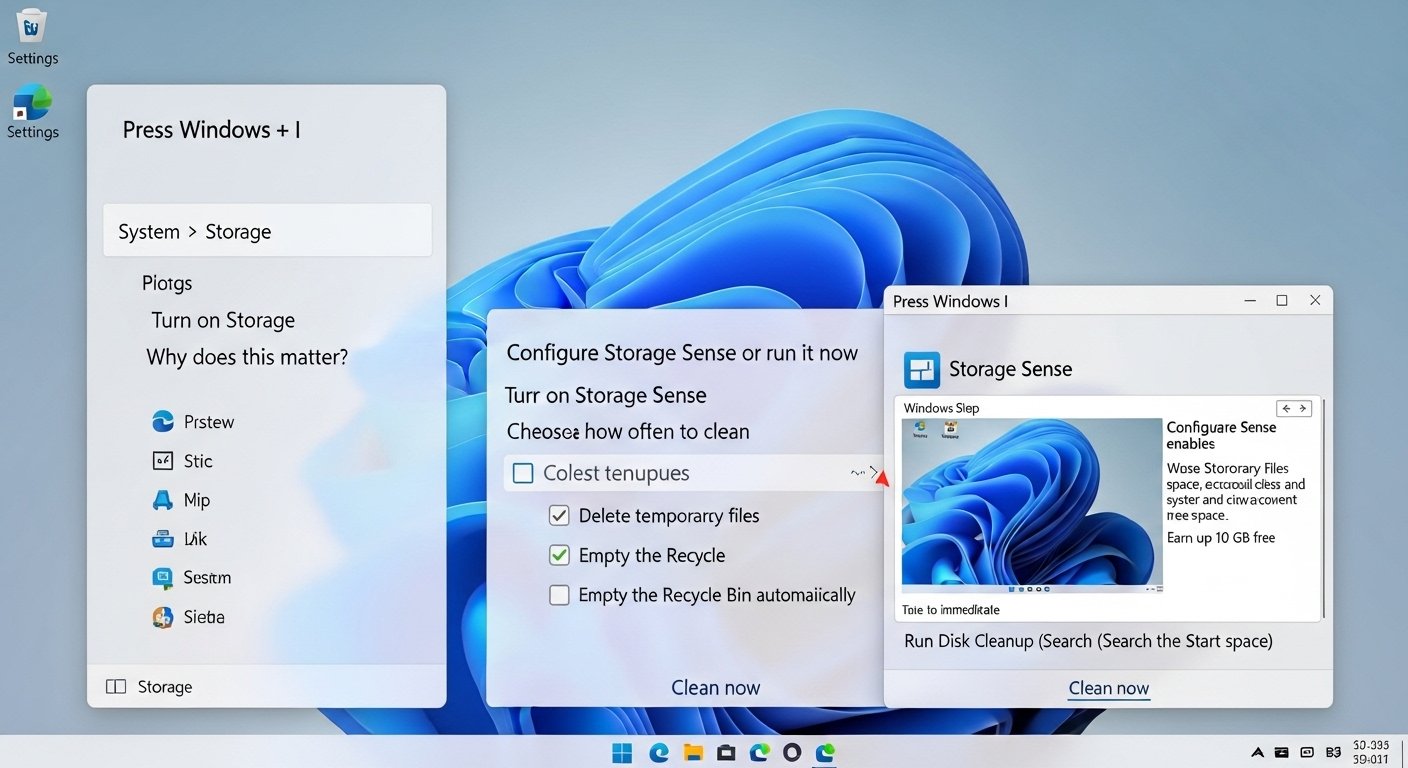Click the scrollbar in the Storage Sense preview
Image resolution: width=1408 pixels, height=768 pixels.
[x=1322, y=508]
